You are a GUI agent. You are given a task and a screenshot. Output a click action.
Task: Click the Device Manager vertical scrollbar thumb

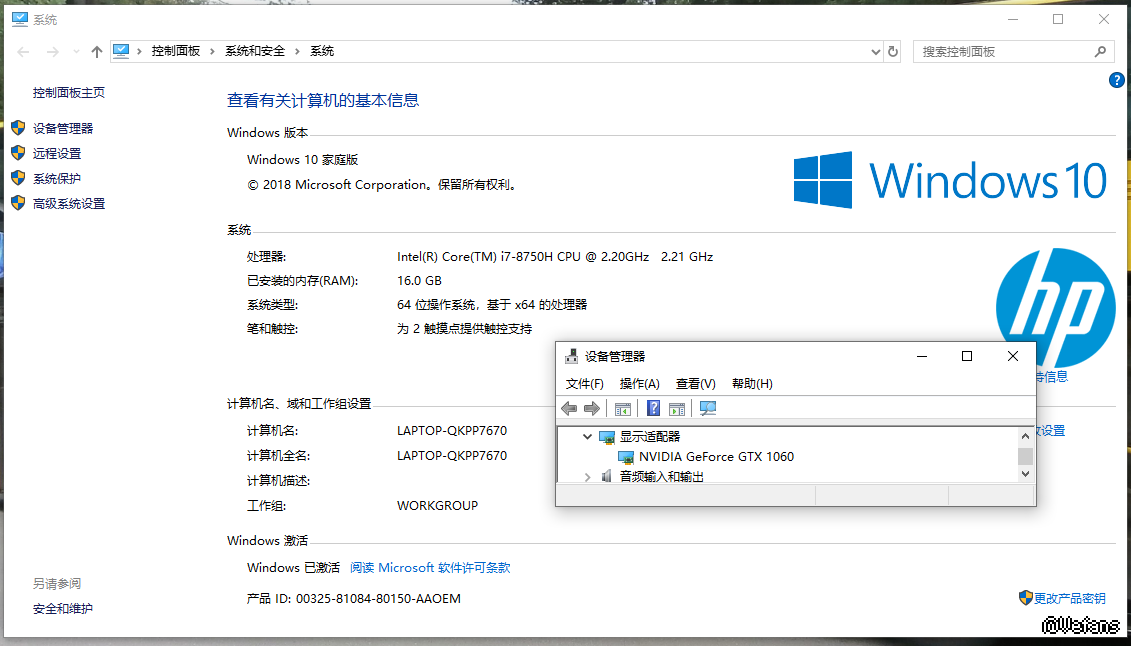(x=1025, y=456)
